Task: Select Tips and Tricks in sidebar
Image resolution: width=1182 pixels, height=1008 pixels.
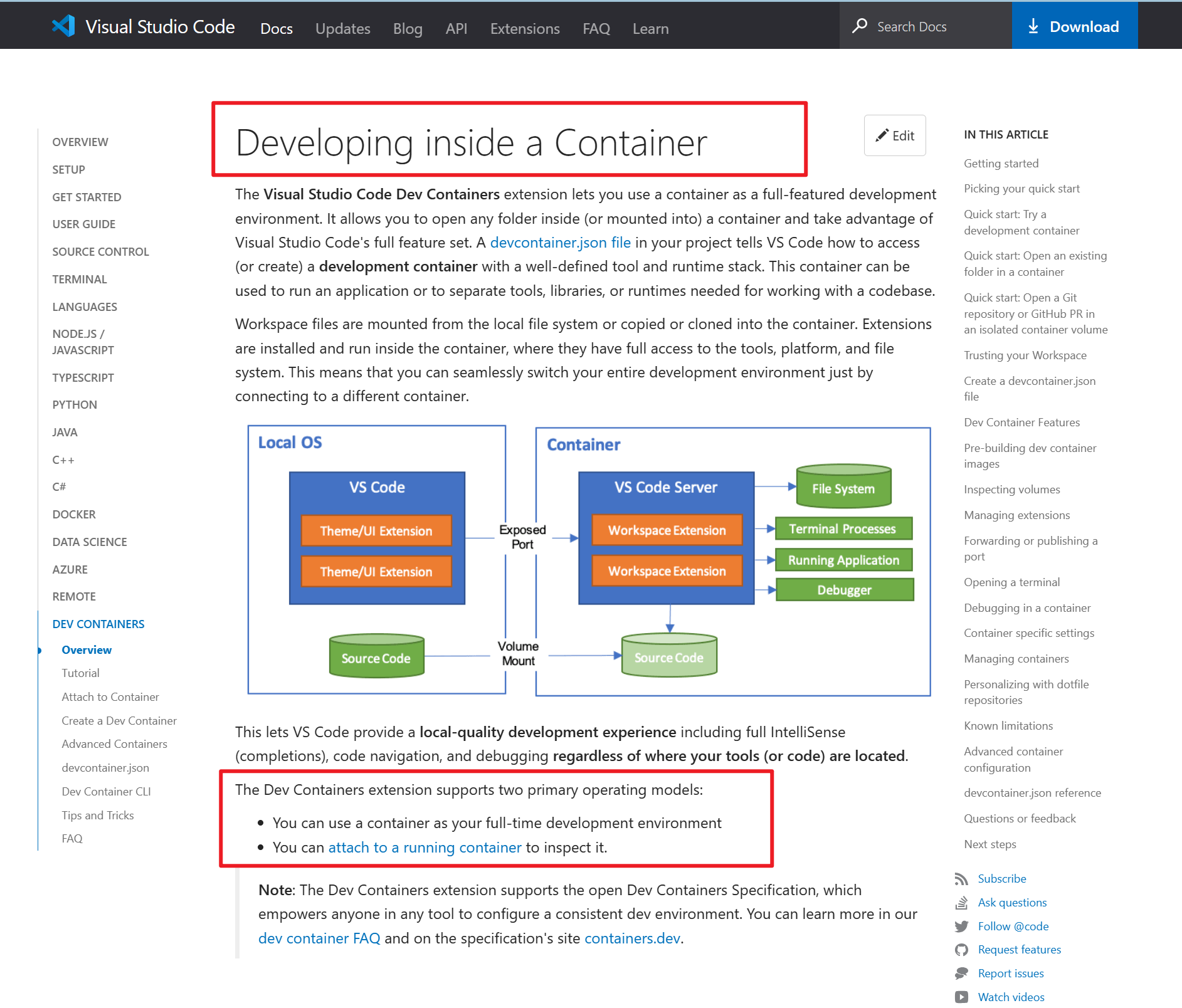Action: coord(98,815)
